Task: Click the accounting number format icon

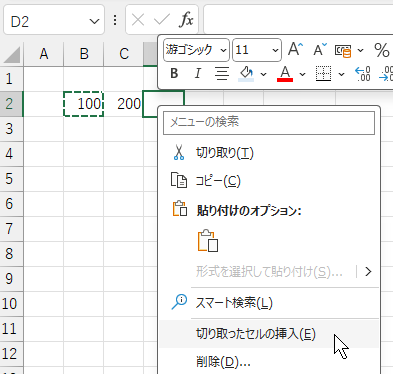Action: (x=343, y=51)
